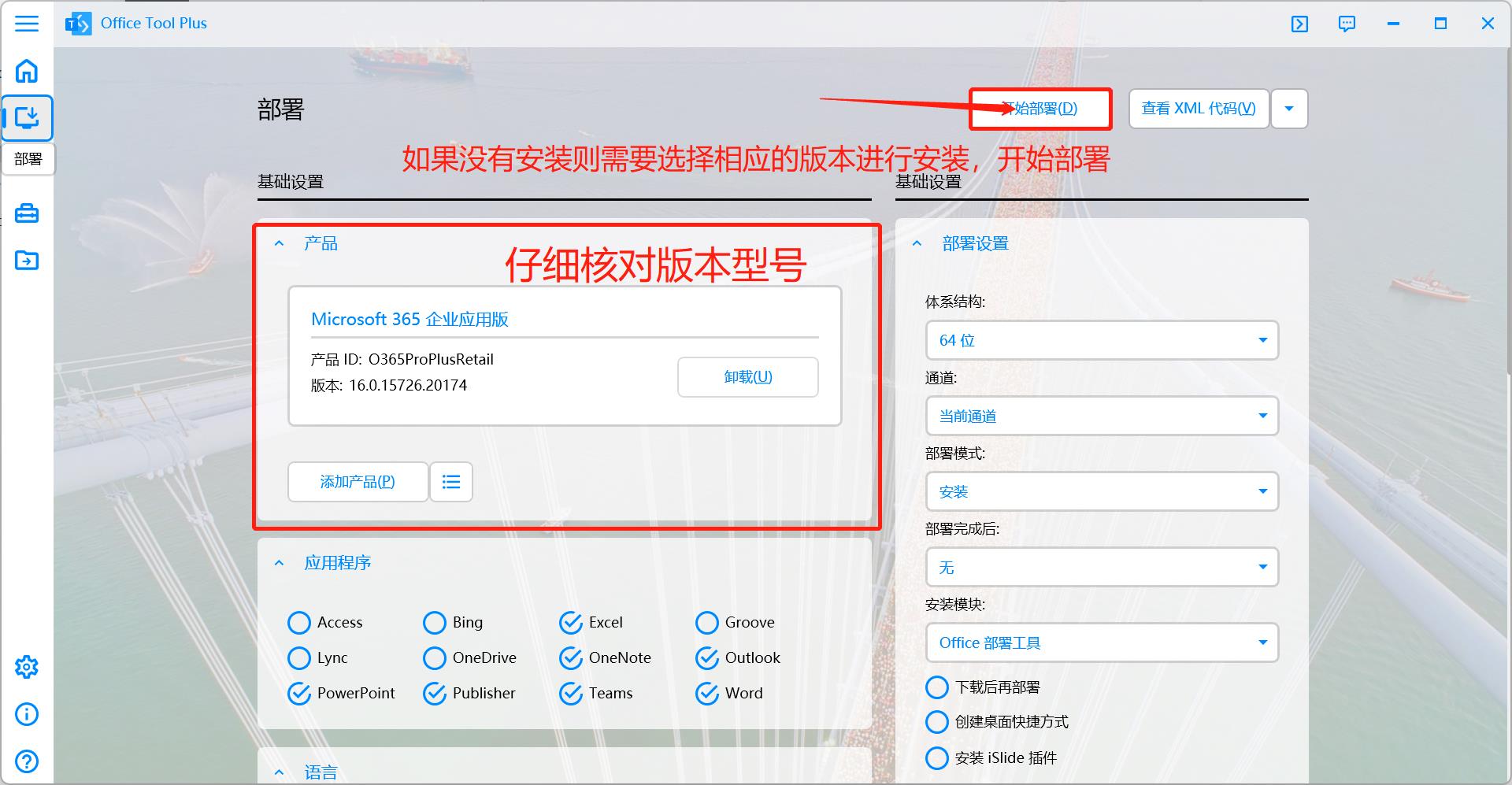Open the Toolbox from the sidebar
The height and width of the screenshot is (785, 1512).
pyautogui.click(x=27, y=213)
